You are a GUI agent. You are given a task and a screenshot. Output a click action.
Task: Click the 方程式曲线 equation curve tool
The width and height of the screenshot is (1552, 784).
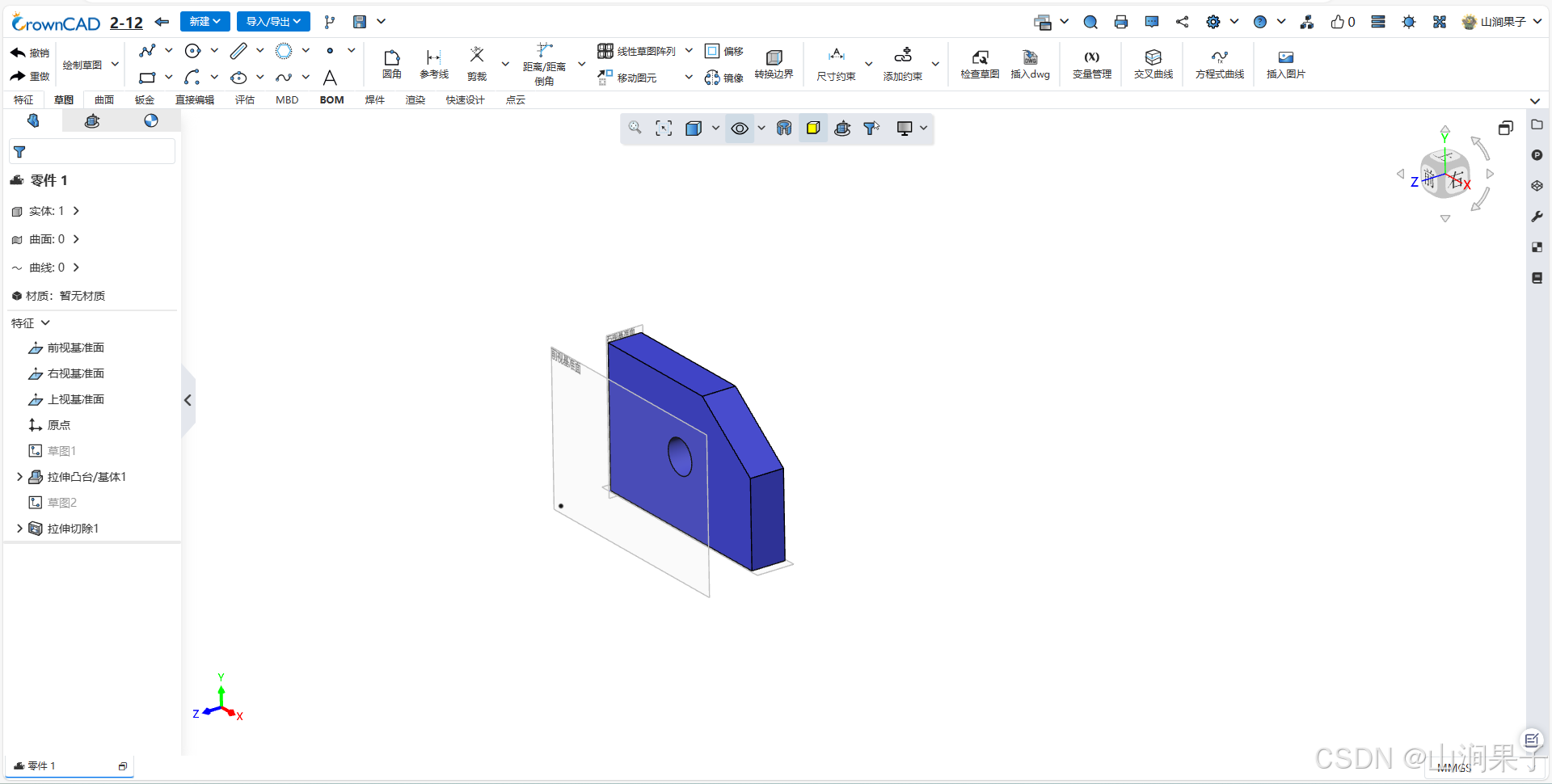1220,64
